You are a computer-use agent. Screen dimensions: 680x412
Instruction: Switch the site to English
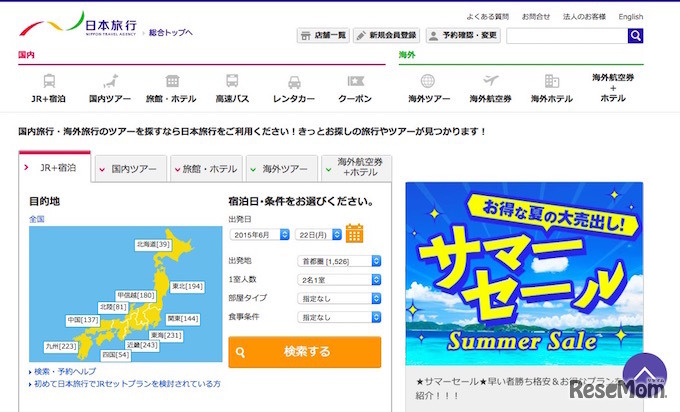631,17
